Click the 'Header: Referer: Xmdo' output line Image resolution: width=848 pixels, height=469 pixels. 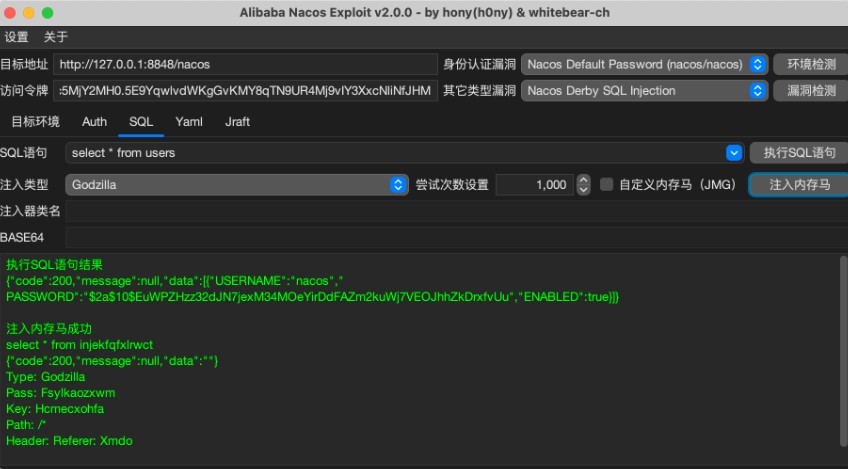pos(69,441)
